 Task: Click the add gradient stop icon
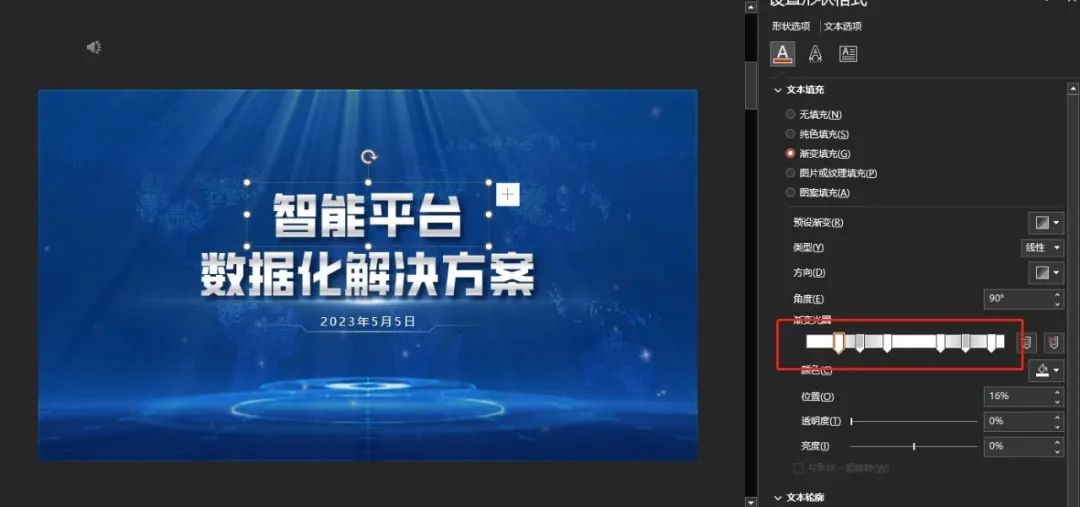(1026, 342)
